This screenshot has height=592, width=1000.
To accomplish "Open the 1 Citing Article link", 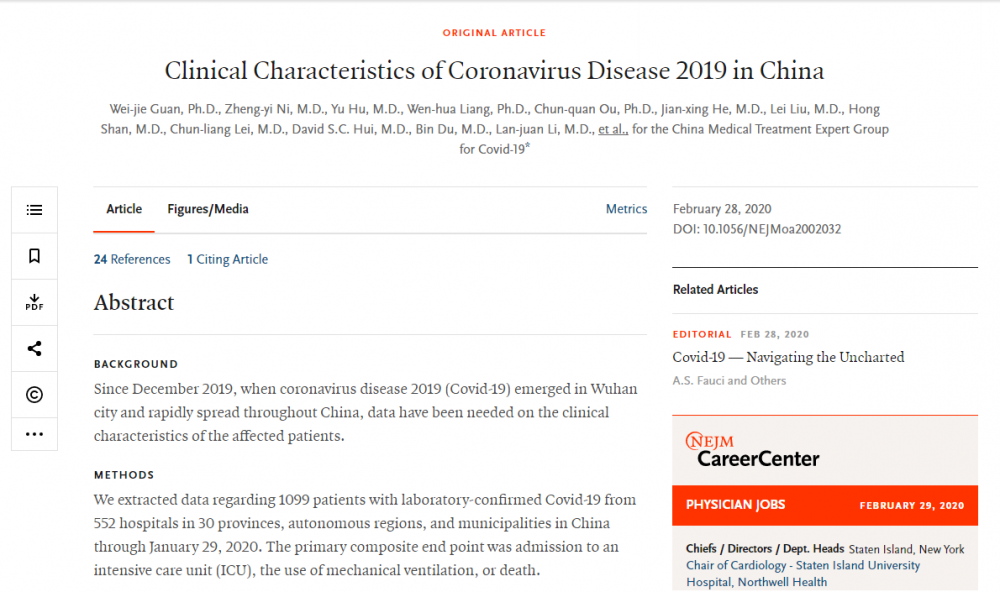I will (x=228, y=260).
